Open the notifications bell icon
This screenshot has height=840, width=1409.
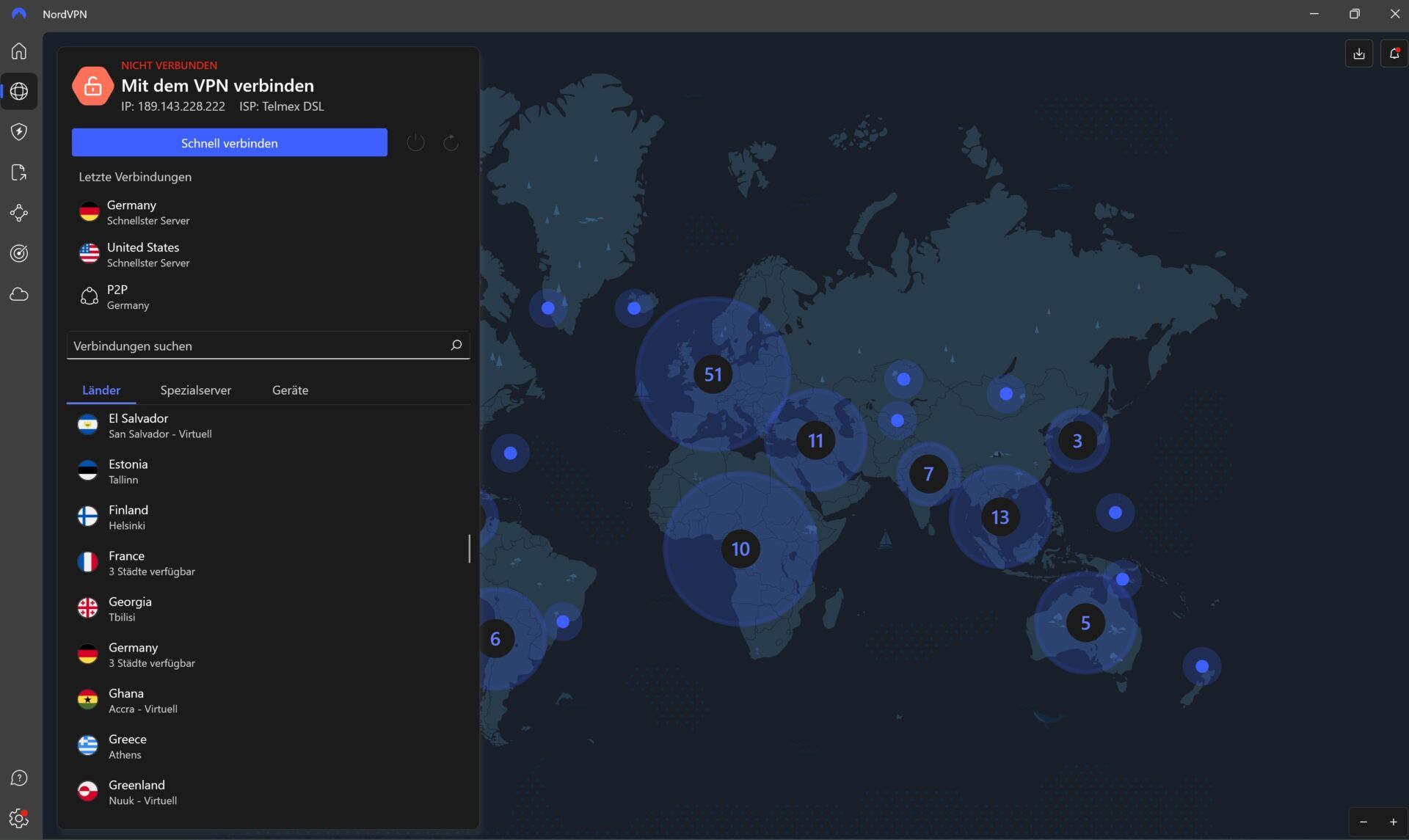click(x=1394, y=54)
